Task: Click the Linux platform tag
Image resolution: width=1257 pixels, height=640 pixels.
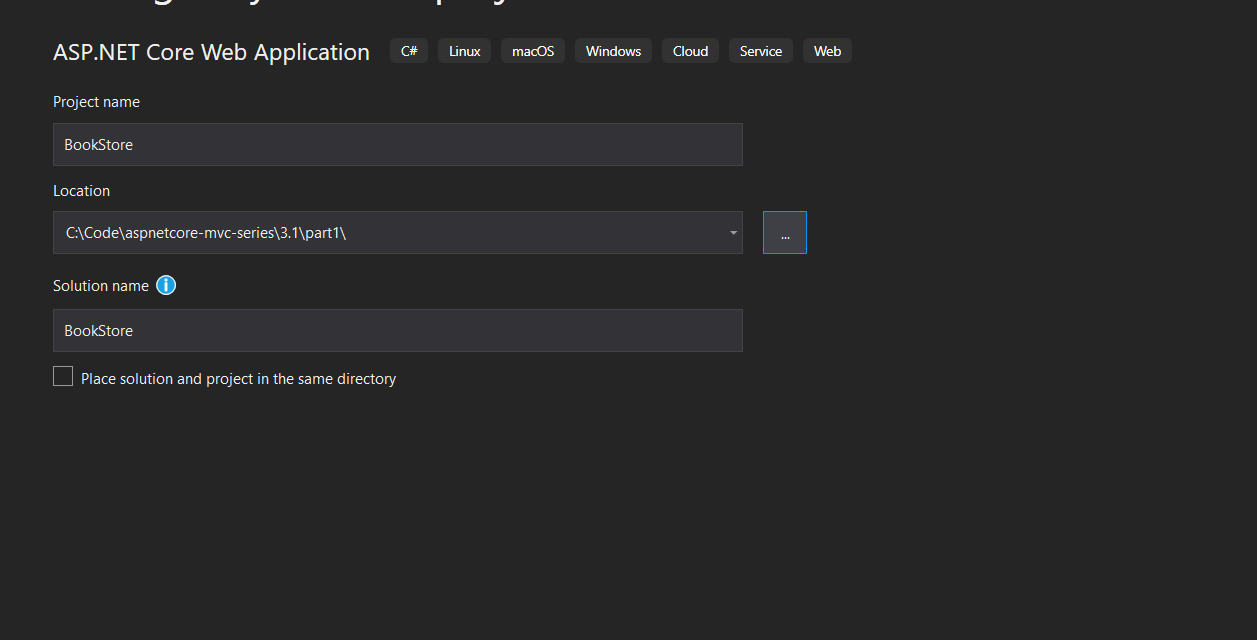Action: pyautogui.click(x=464, y=51)
